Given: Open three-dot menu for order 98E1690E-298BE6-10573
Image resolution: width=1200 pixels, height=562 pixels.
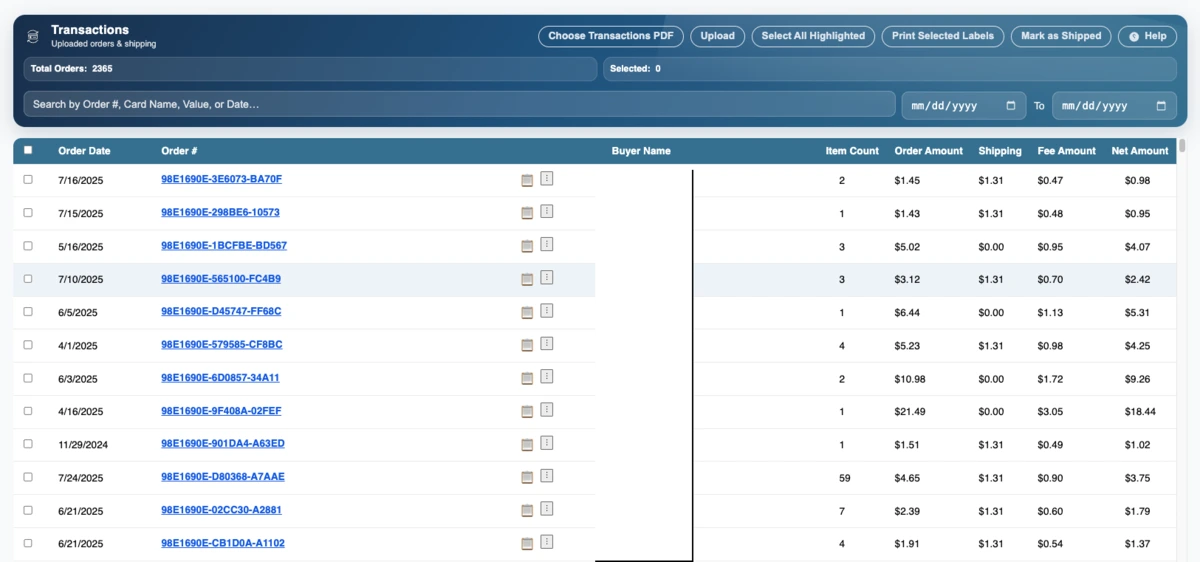Looking at the screenshot, I should tap(547, 212).
